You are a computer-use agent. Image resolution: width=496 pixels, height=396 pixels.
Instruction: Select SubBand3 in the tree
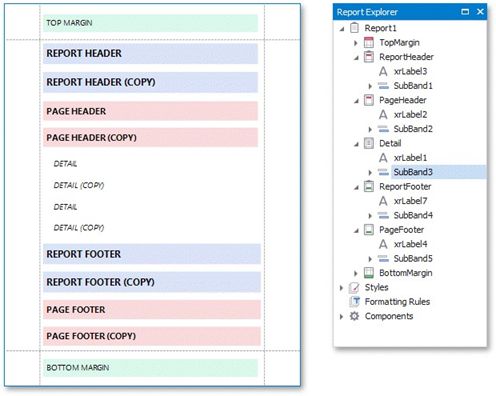click(x=413, y=172)
